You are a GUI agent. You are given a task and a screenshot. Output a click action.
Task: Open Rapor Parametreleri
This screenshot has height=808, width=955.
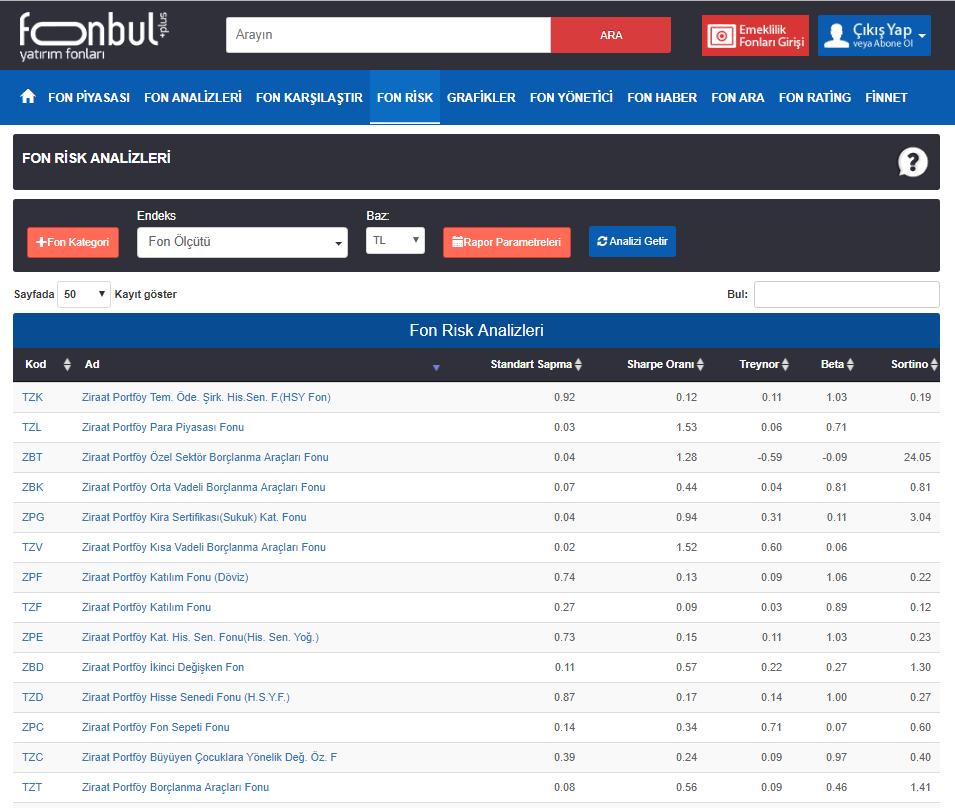(507, 242)
